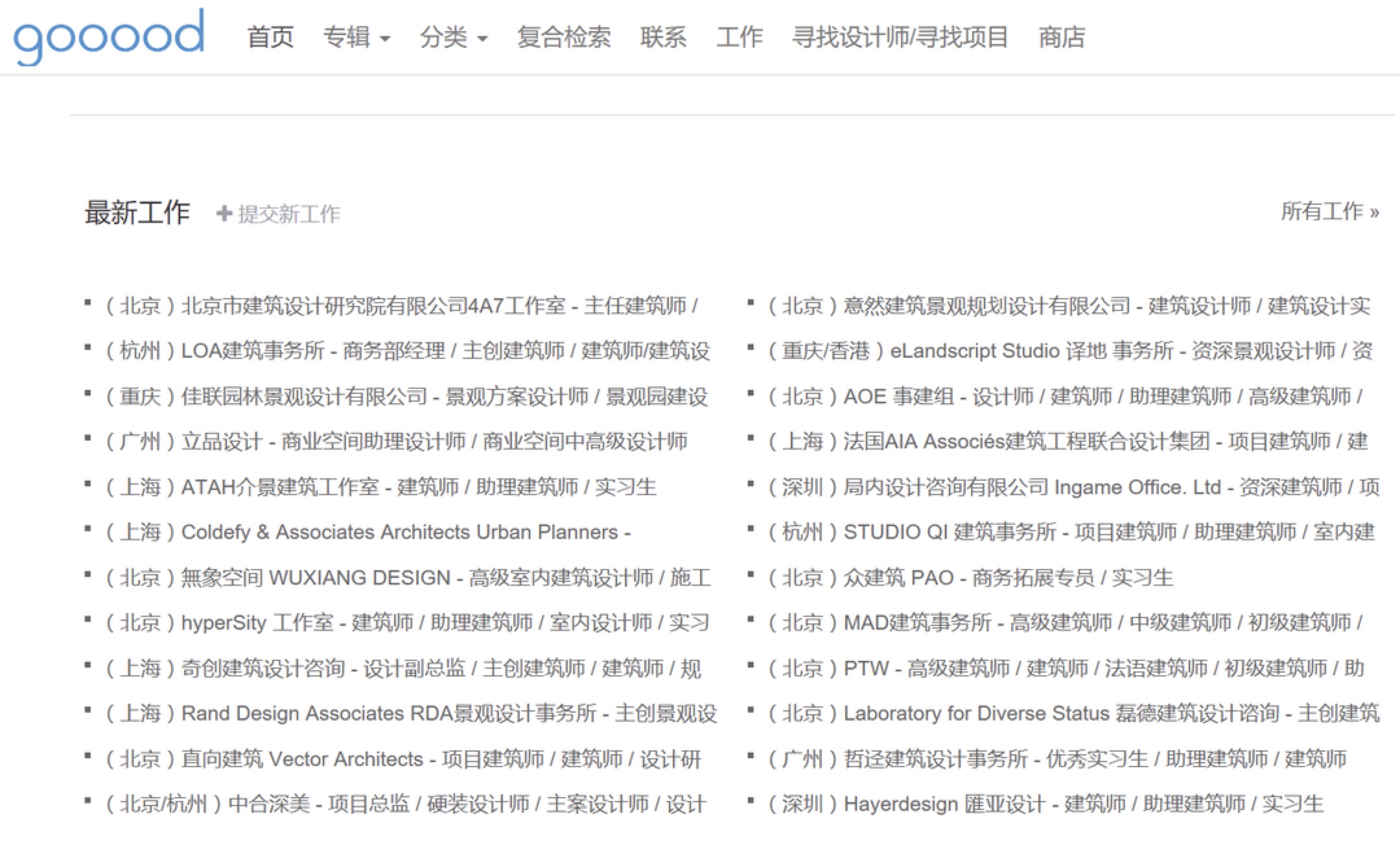Open 佳联园林景观设计有限公司 job listing
Viewport: 1400px width, 845px height.
[x=406, y=396]
